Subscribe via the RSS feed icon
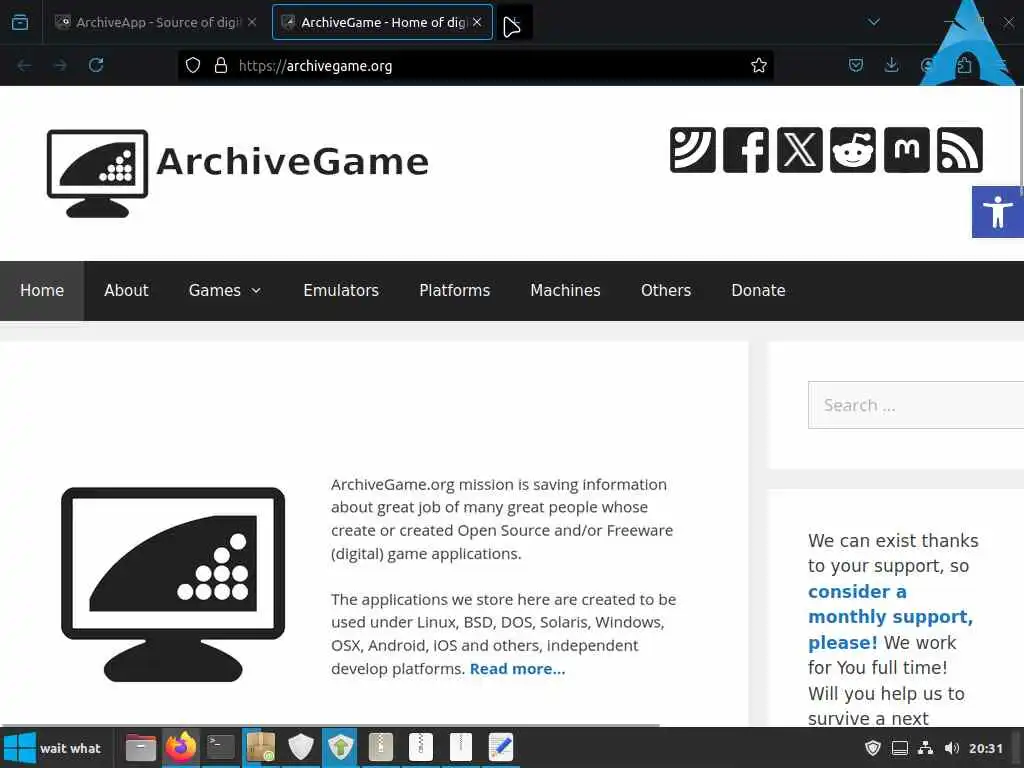The height and width of the screenshot is (768, 1024). [x=960, y=150]
